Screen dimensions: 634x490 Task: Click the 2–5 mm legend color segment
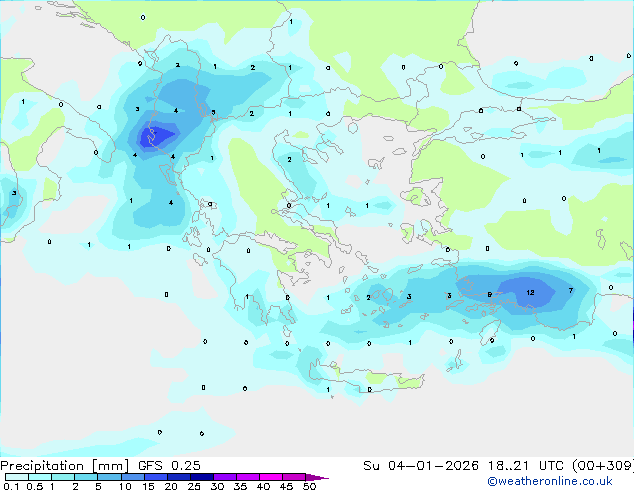point(86,477)
